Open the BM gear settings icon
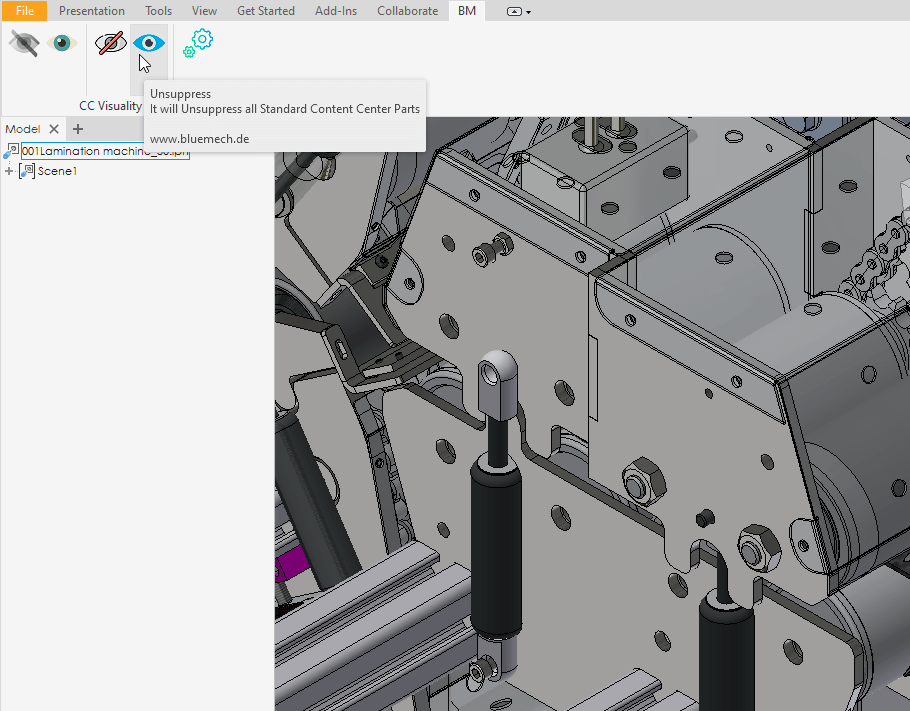The height and width of the screenshot is (711, 910). [198, 43]
